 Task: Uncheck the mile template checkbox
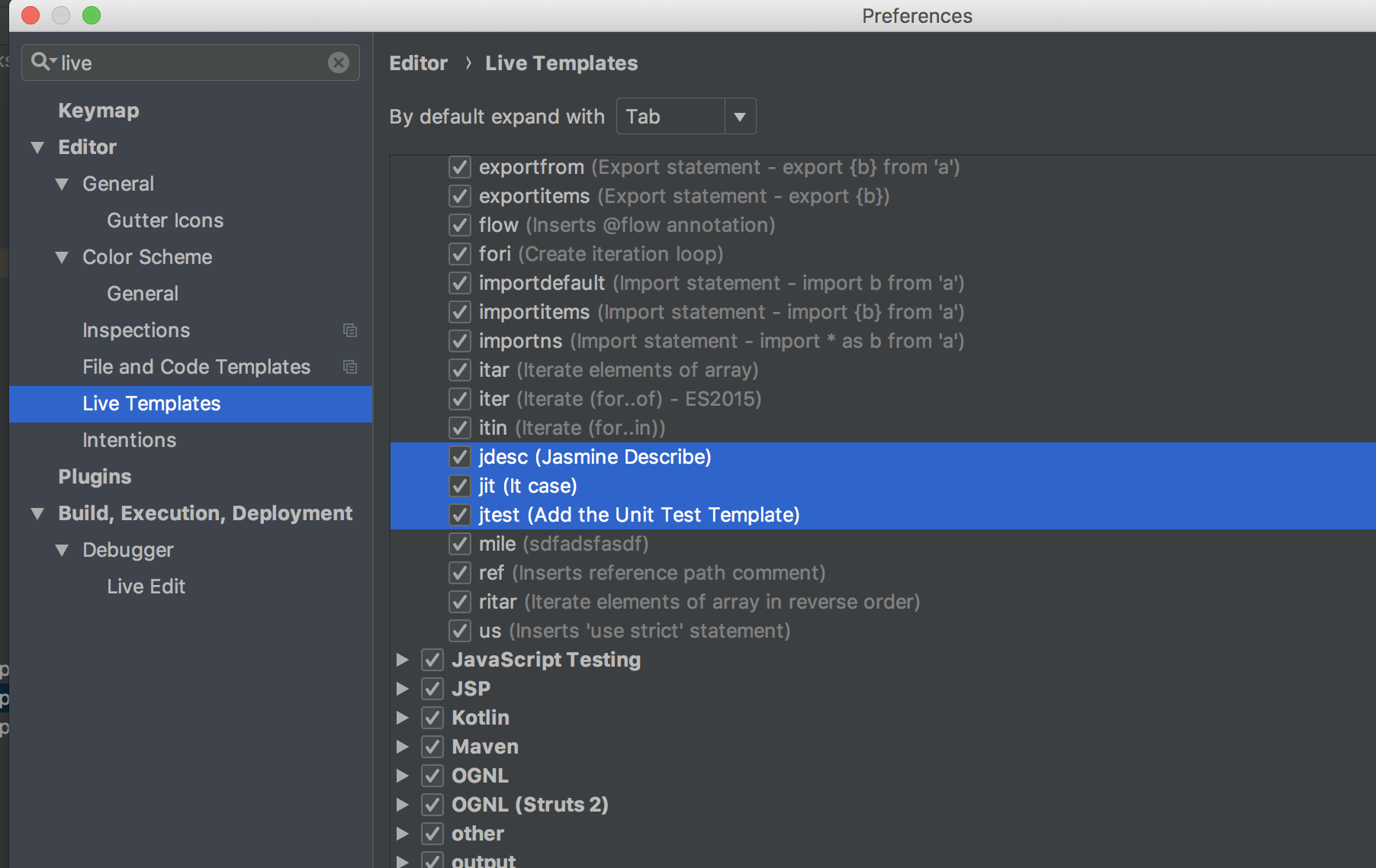pyautogui.click(x=460, y=544)
